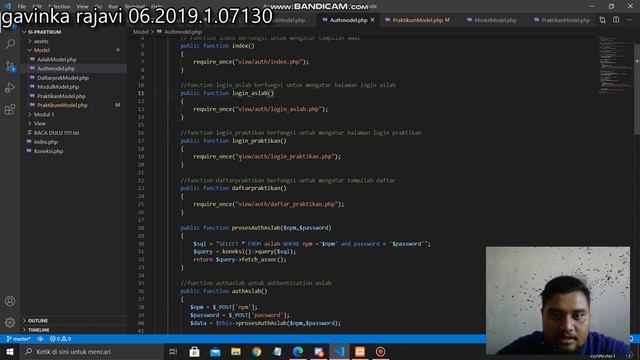Image resolution: width=640 pixels, height=360 pixels.
Task: Click the Open Changes icon in editor toolbar
Action: coord(602,20)
